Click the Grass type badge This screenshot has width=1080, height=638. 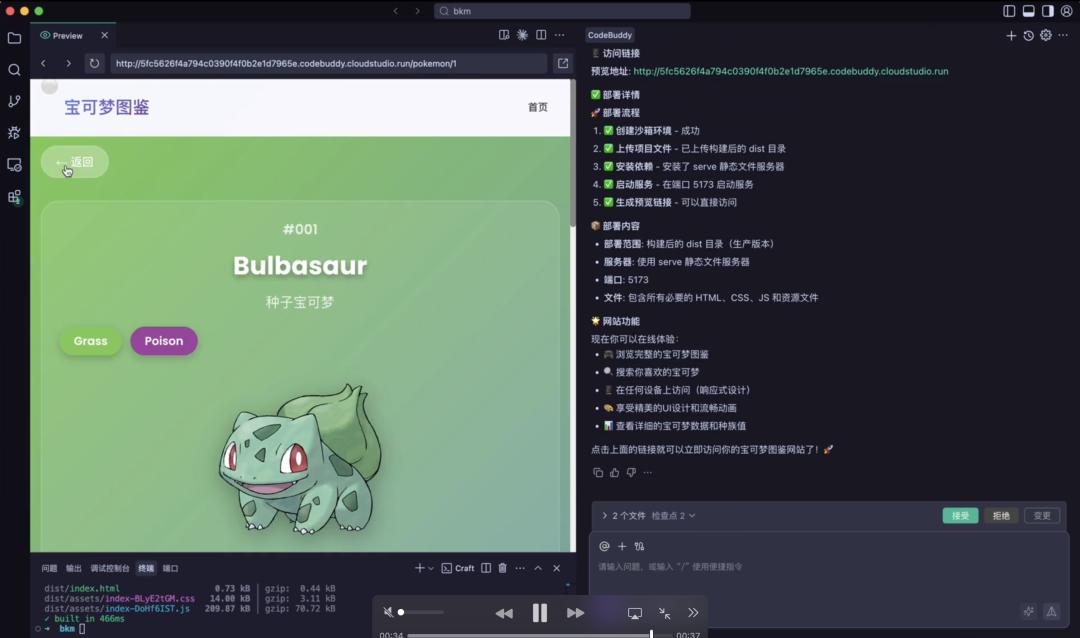[90, 341]
